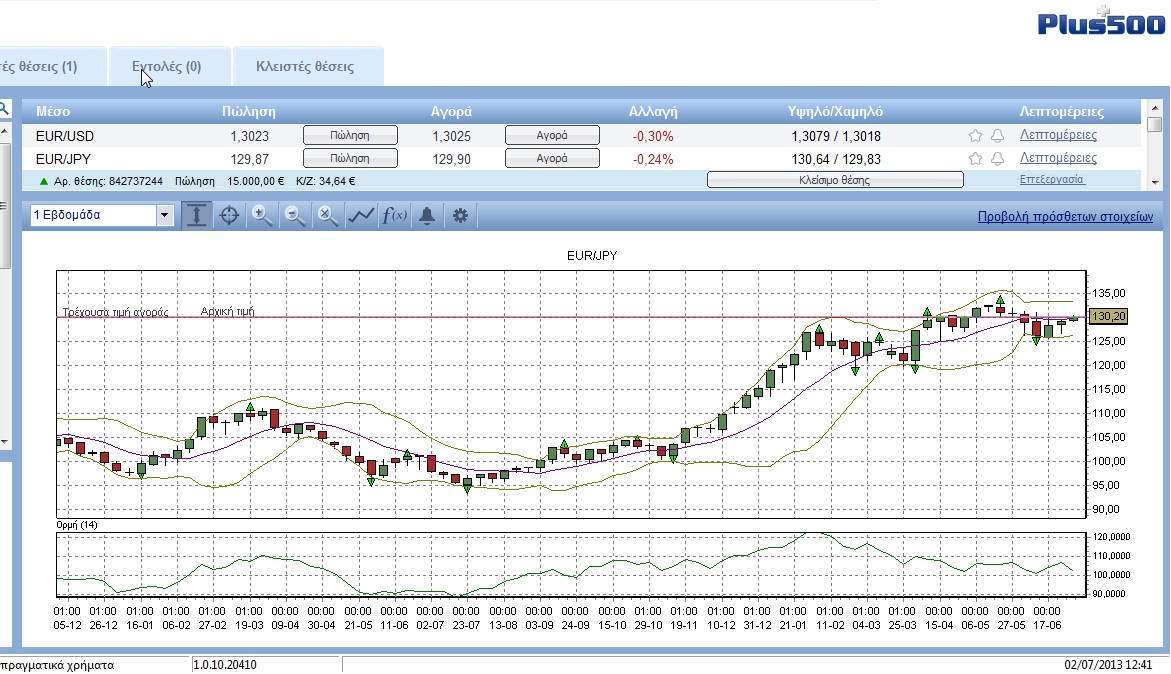Switch chart type using line chart icon
1171x674 pixels.
(x=361, y=216)
